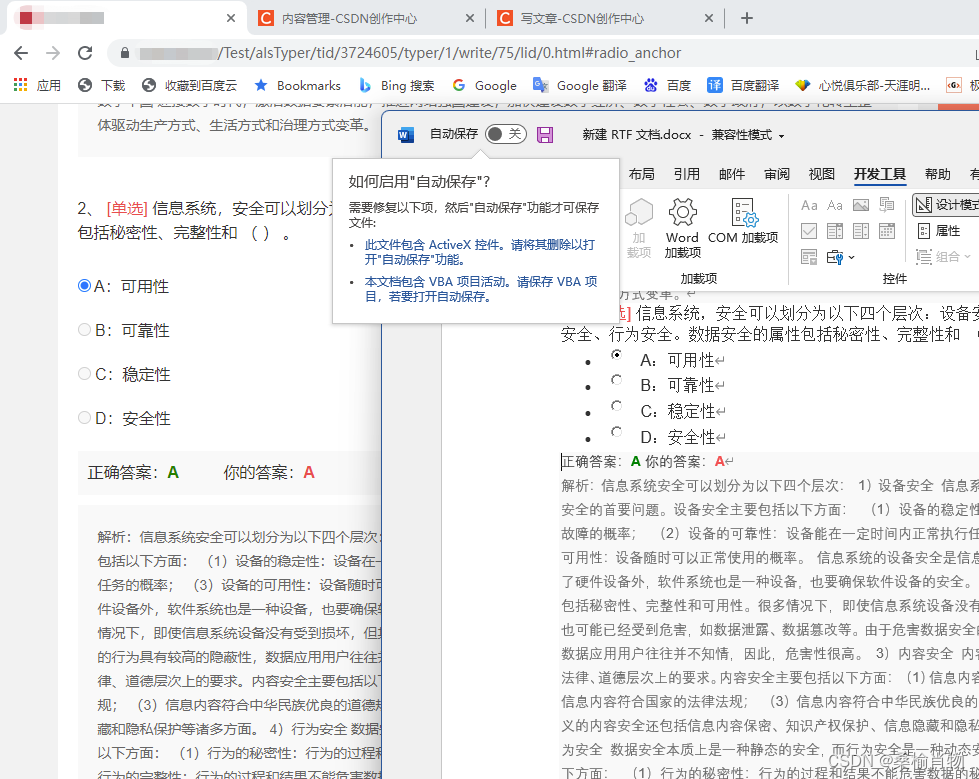Click the Word add-ins gear icon
The width and height of the screenshot is (979, 779).
point(682,213)
